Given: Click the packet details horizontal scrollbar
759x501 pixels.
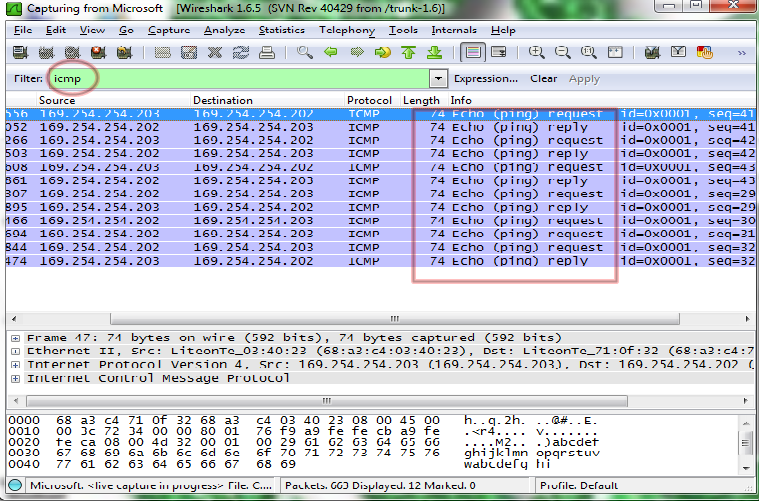Looking at the screenshot, I should [327, 401].
